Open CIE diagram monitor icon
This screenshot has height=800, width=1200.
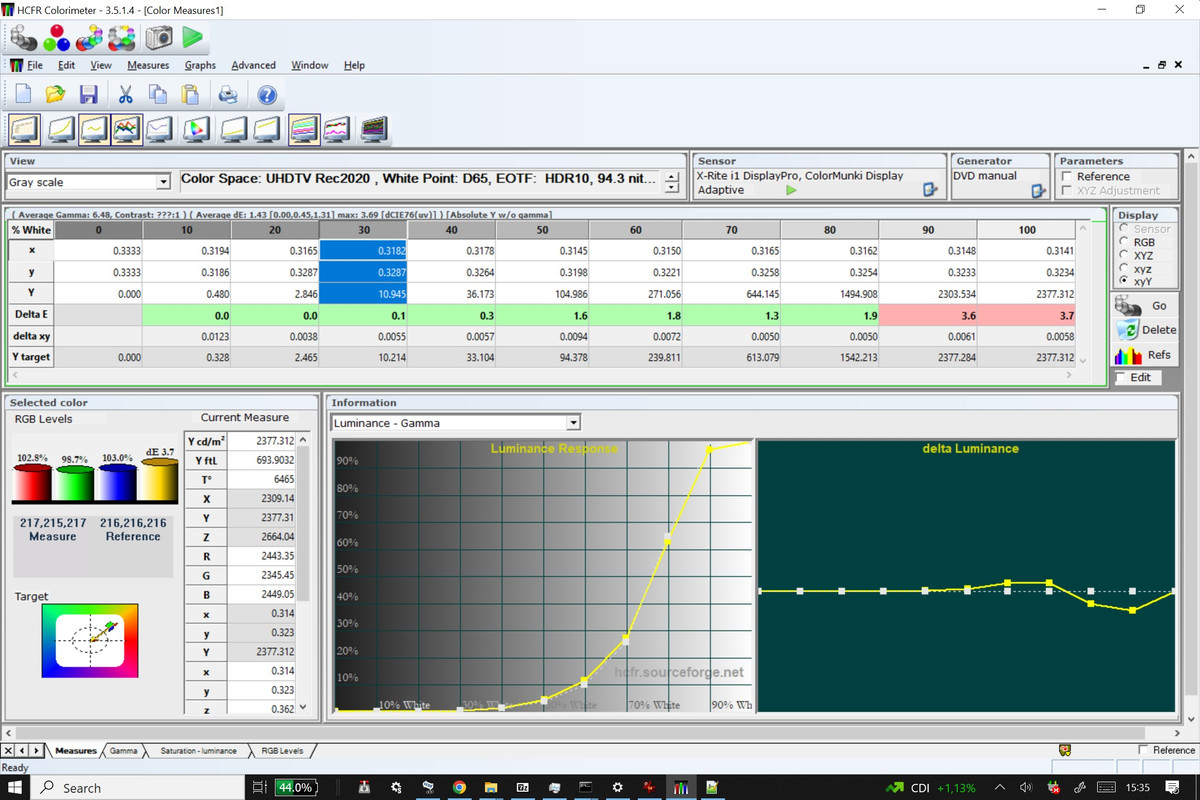(x=195, y=129)
